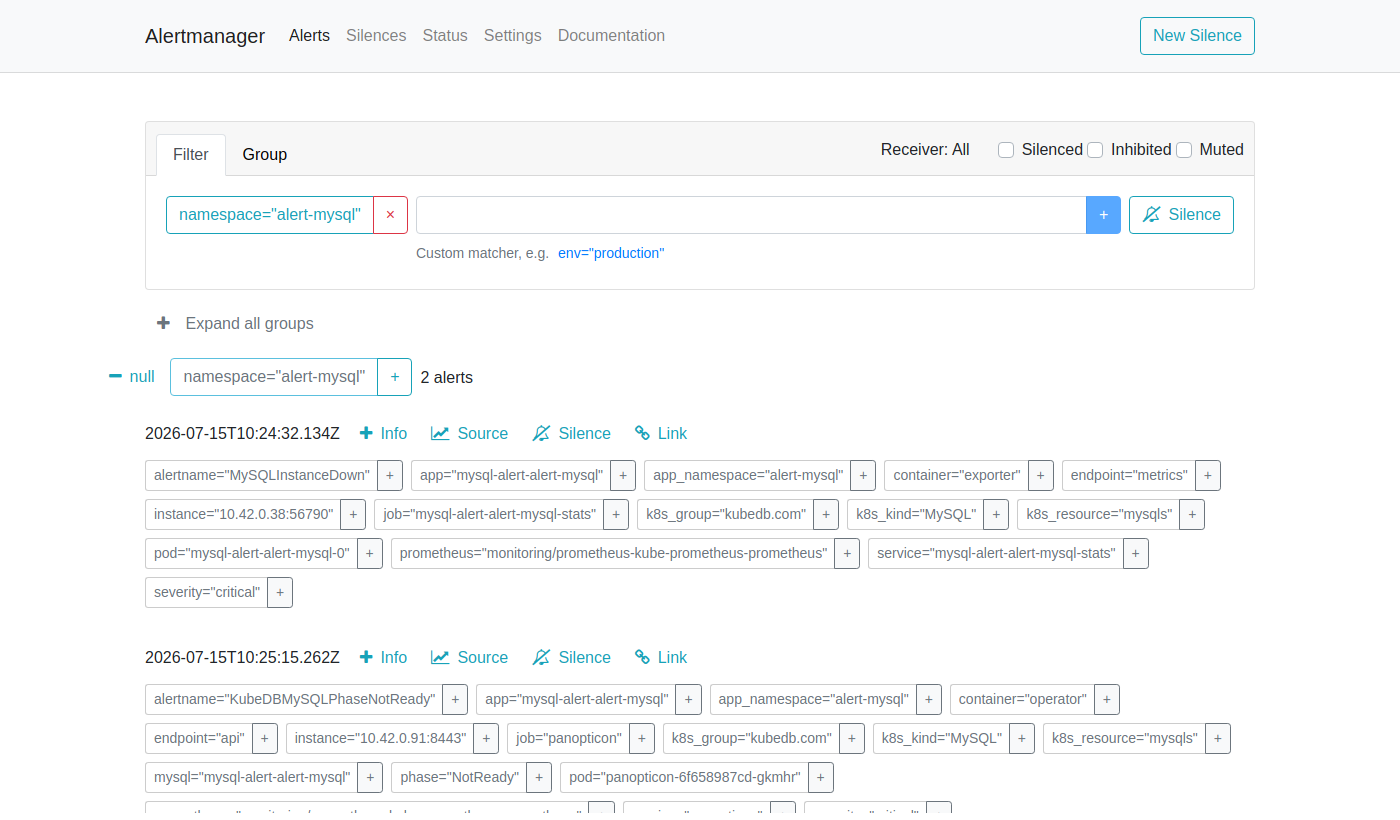Add app="mysql-alert-alert-mysql" plus in first alert
Image resolution: width=1400 pixels, height=820 pixels.
[x=623, y=475]
